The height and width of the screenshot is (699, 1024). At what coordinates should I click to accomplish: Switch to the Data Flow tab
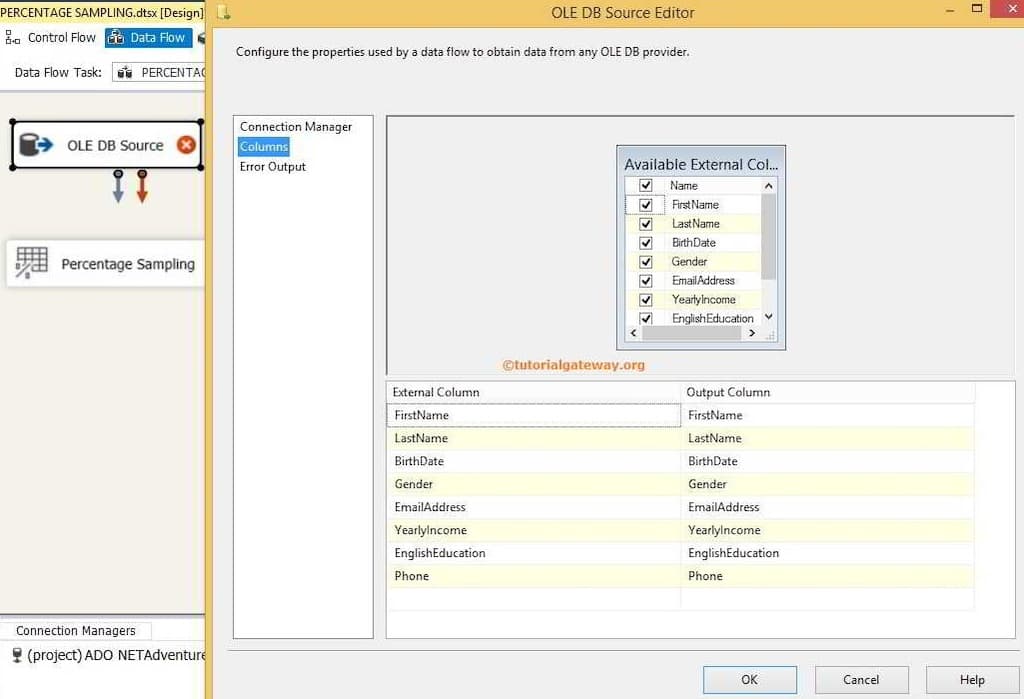pyautogui.click(x=149, y=38)
